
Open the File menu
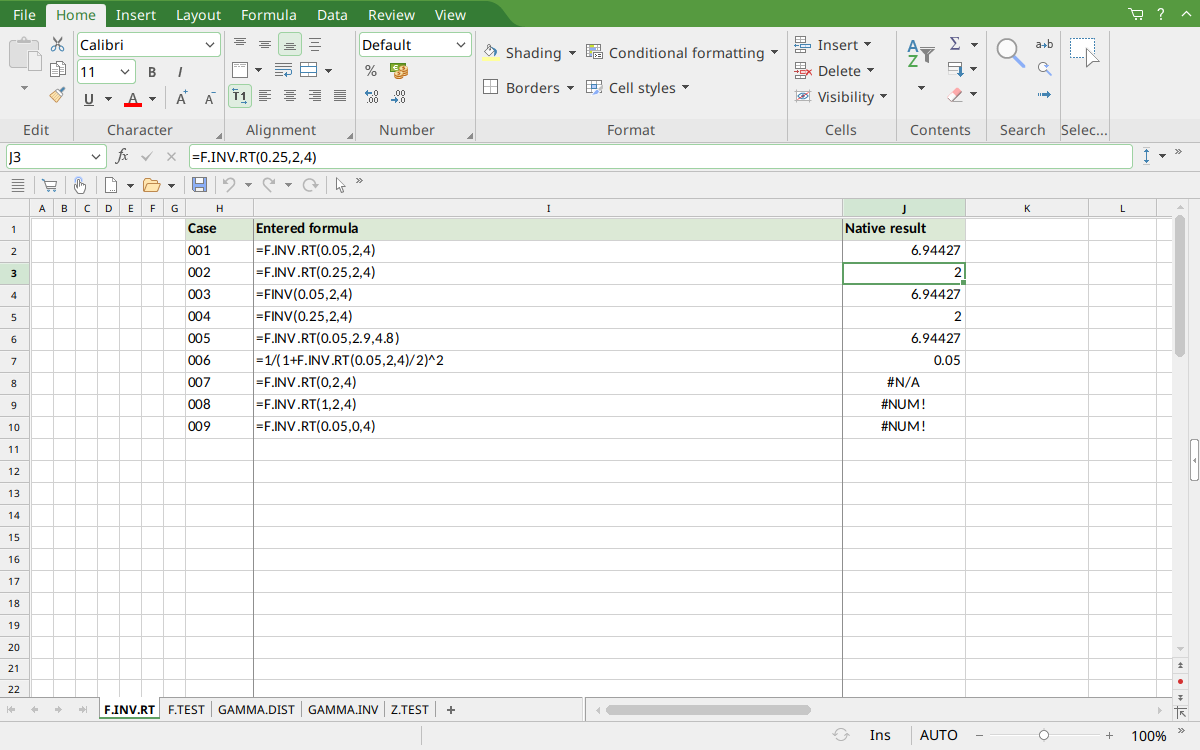[x=24, y=14]
